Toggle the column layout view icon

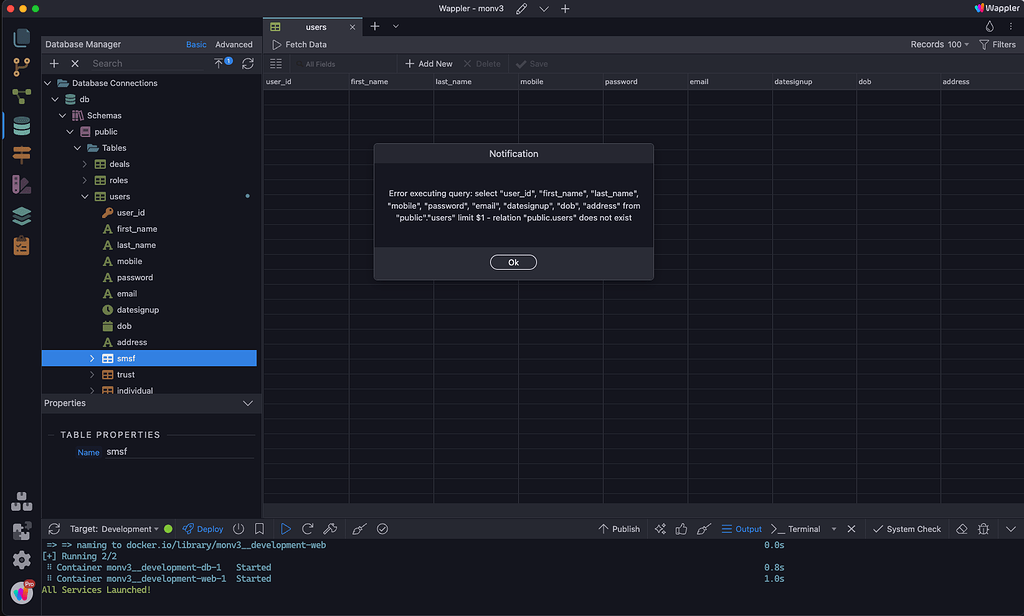276,64
